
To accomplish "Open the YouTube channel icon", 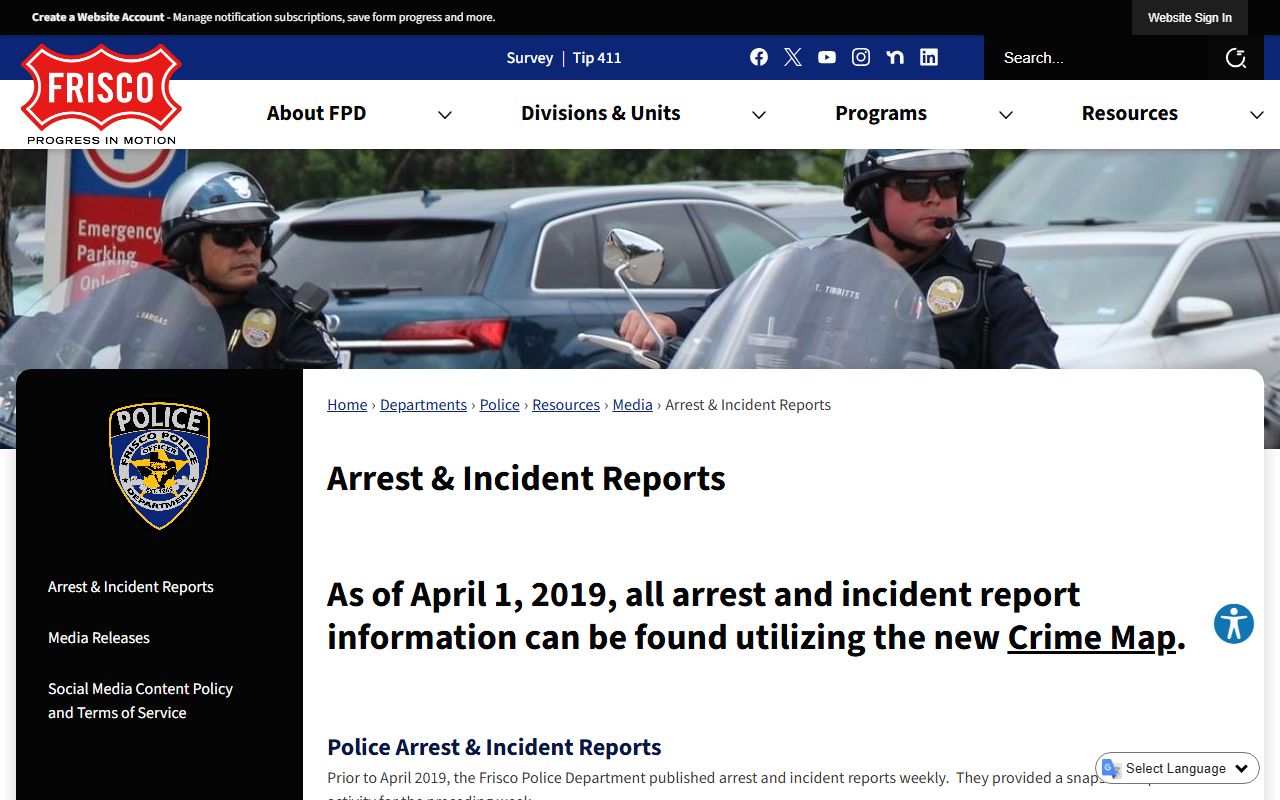I will [x=827, y=57].
